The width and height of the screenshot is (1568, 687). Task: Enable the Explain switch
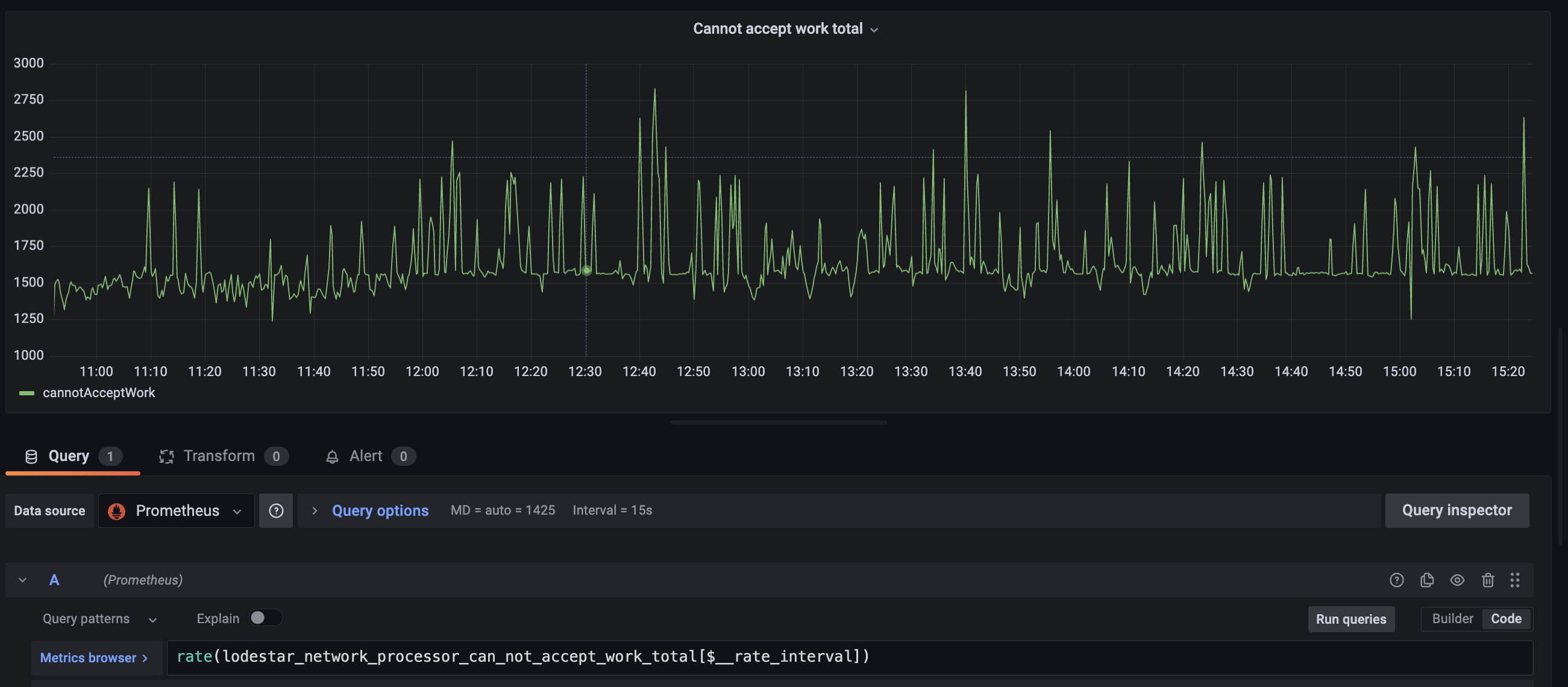tap(265, 618)
